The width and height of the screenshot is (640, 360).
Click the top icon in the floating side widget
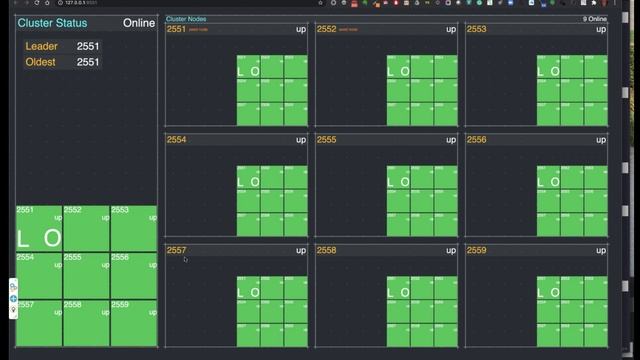13,287
